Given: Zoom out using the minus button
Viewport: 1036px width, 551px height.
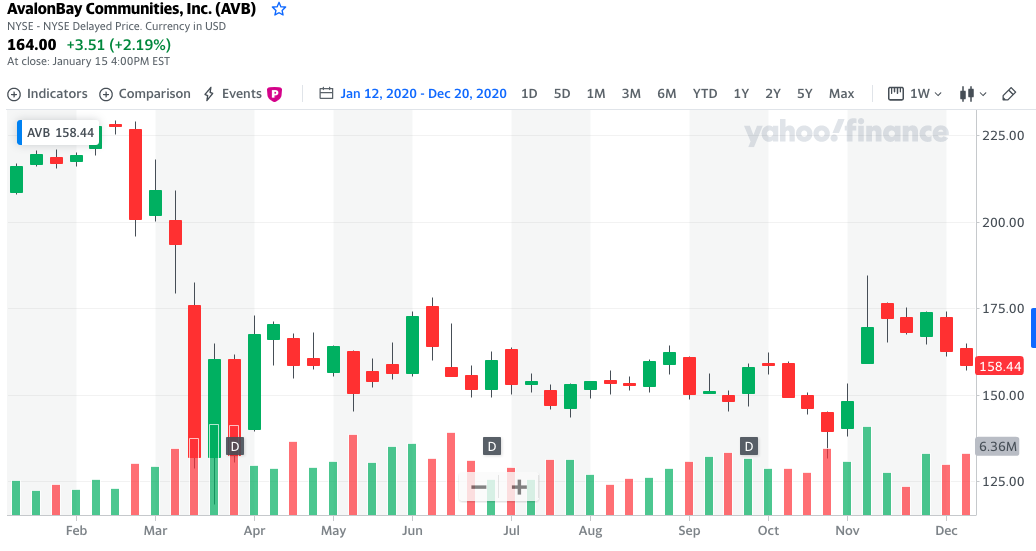Looking at the screenshot, I should (479, 488).
